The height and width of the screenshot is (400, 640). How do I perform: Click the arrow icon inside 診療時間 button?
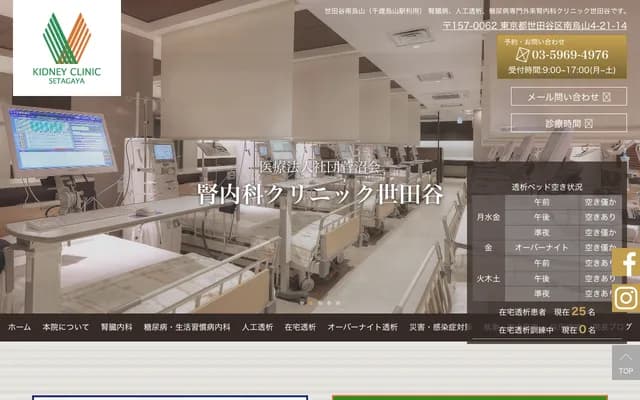click(589, 123)
